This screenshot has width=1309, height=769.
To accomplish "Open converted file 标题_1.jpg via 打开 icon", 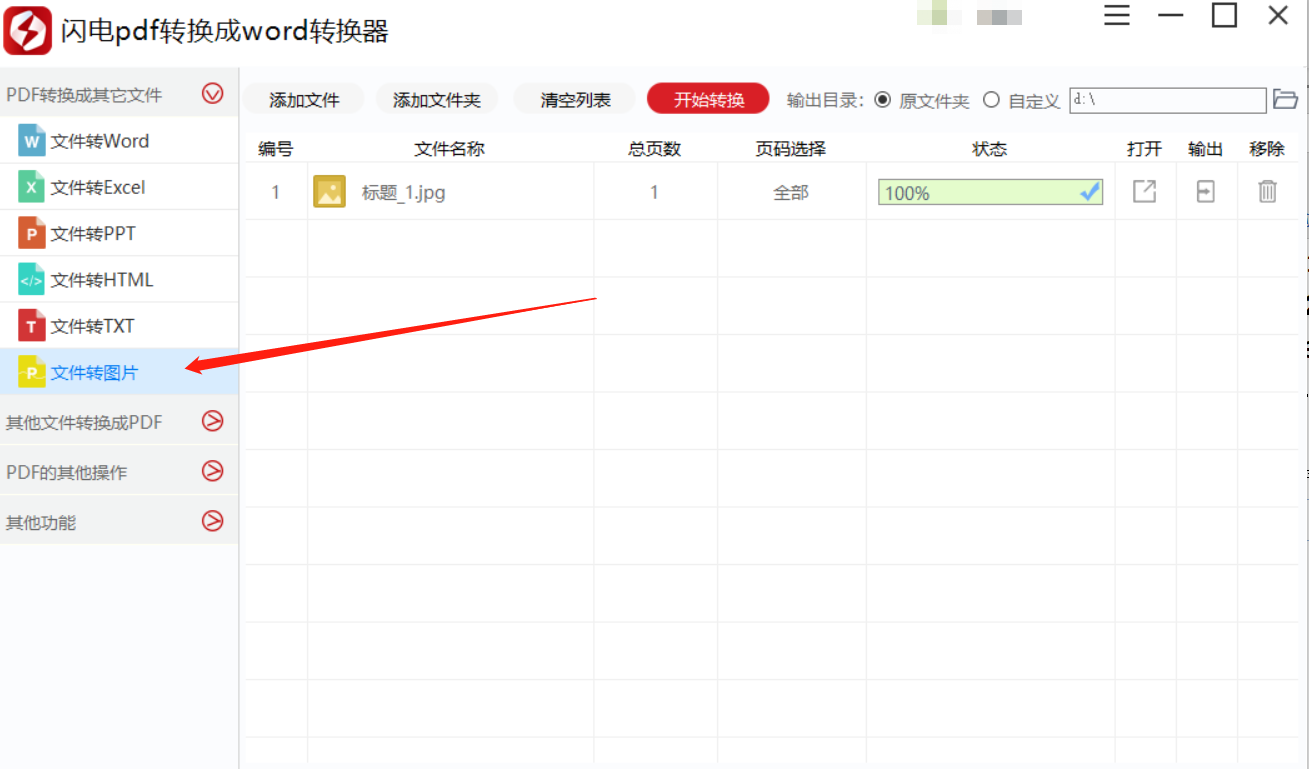I will [x=1144, y=191].
